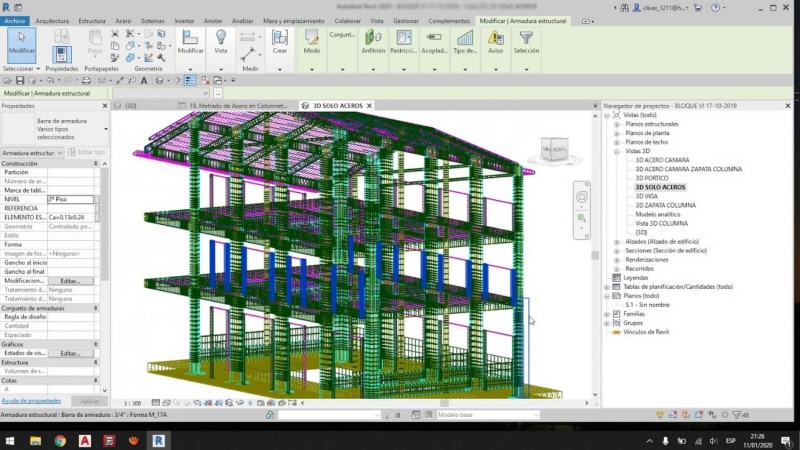800x450 pixels.
Task: Expand the Planos estructurales node
Action: pyautogui.click(x=616, y=124)
